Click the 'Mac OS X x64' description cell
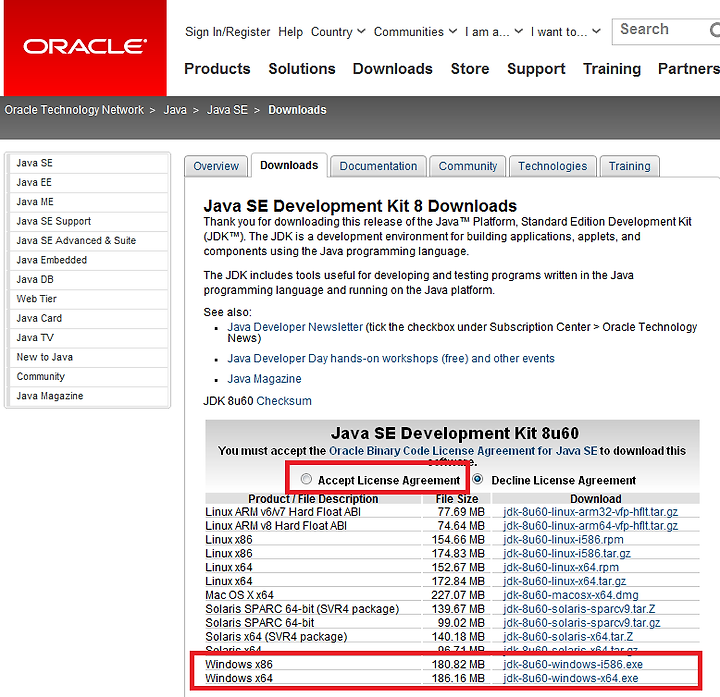Viewport: 720px width, 697px height. pos(239,595)
